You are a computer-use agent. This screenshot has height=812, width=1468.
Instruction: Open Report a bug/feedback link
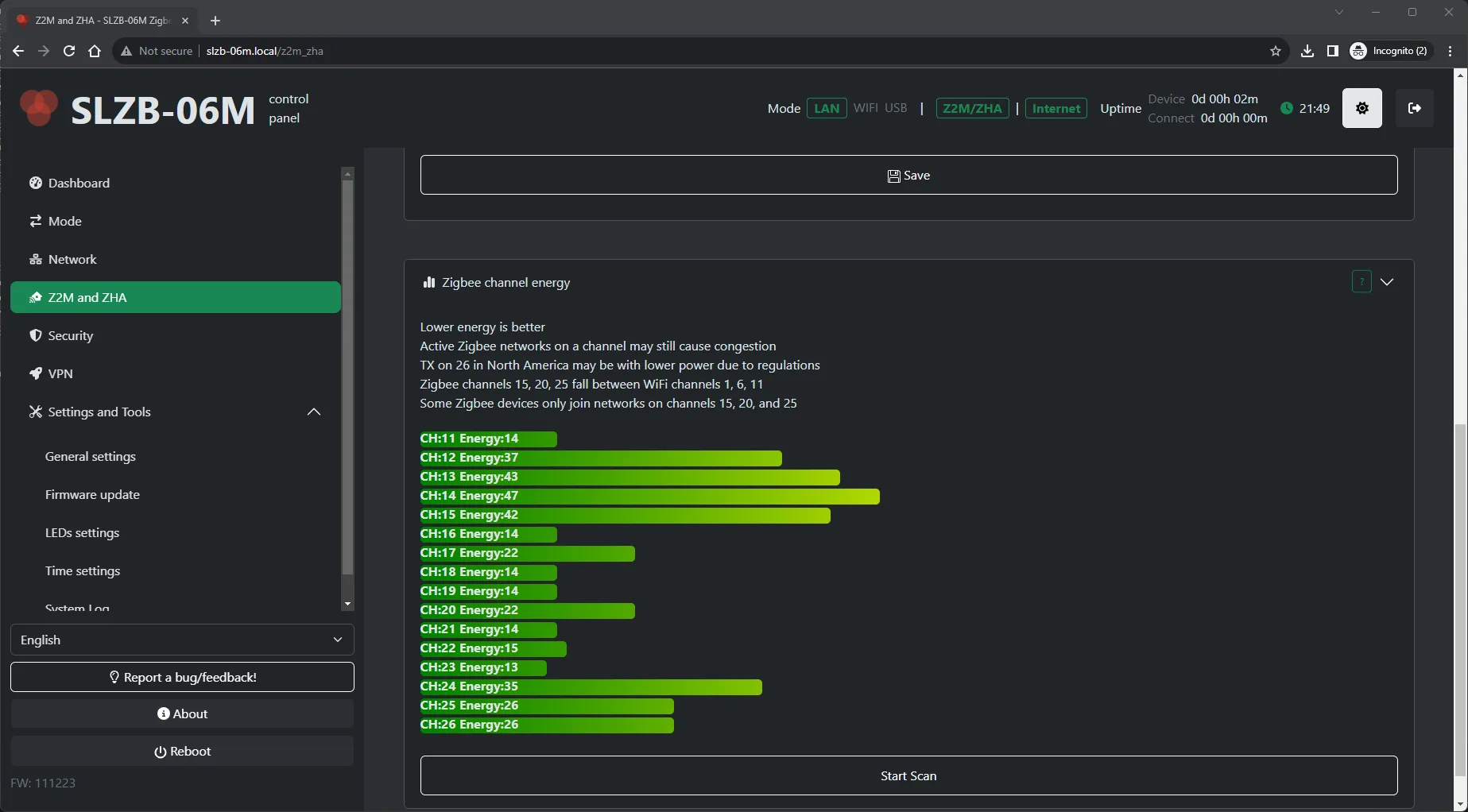182,677
